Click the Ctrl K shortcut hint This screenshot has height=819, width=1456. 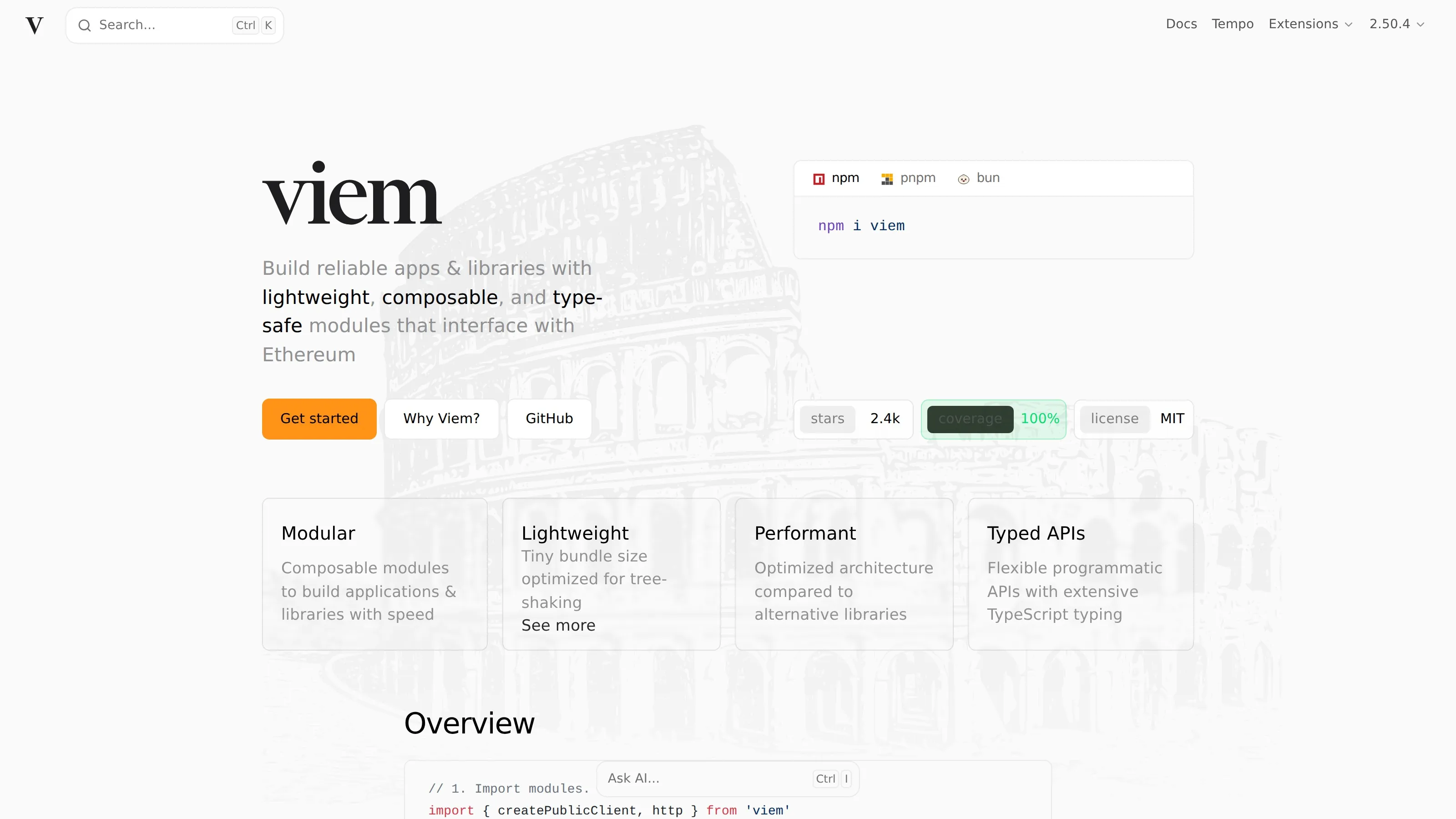pyautogui.click(x=254, y=25)
